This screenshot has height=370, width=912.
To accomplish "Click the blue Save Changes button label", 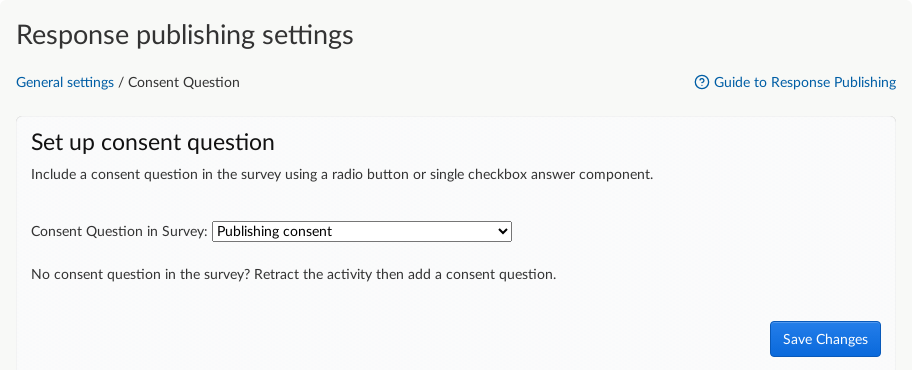I will (x=825, y=339).
